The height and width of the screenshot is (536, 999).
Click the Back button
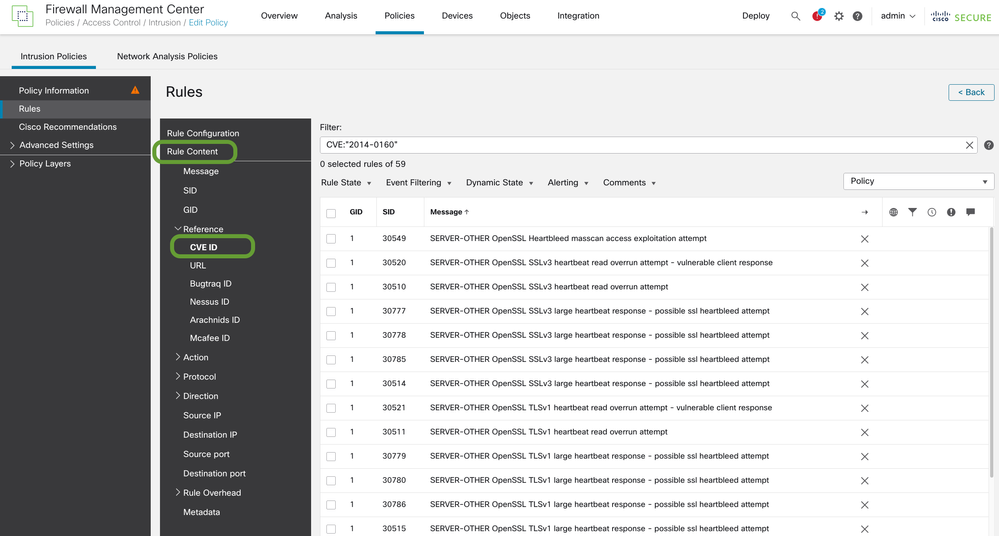tap(971, 92)
